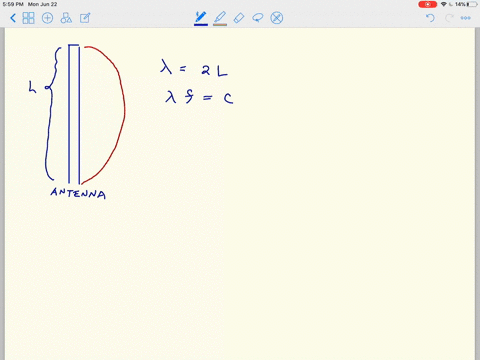The width and height of the screenshot is (480, 360).
Task: Open the more options ellipsis menu
Action: point(466,18)
